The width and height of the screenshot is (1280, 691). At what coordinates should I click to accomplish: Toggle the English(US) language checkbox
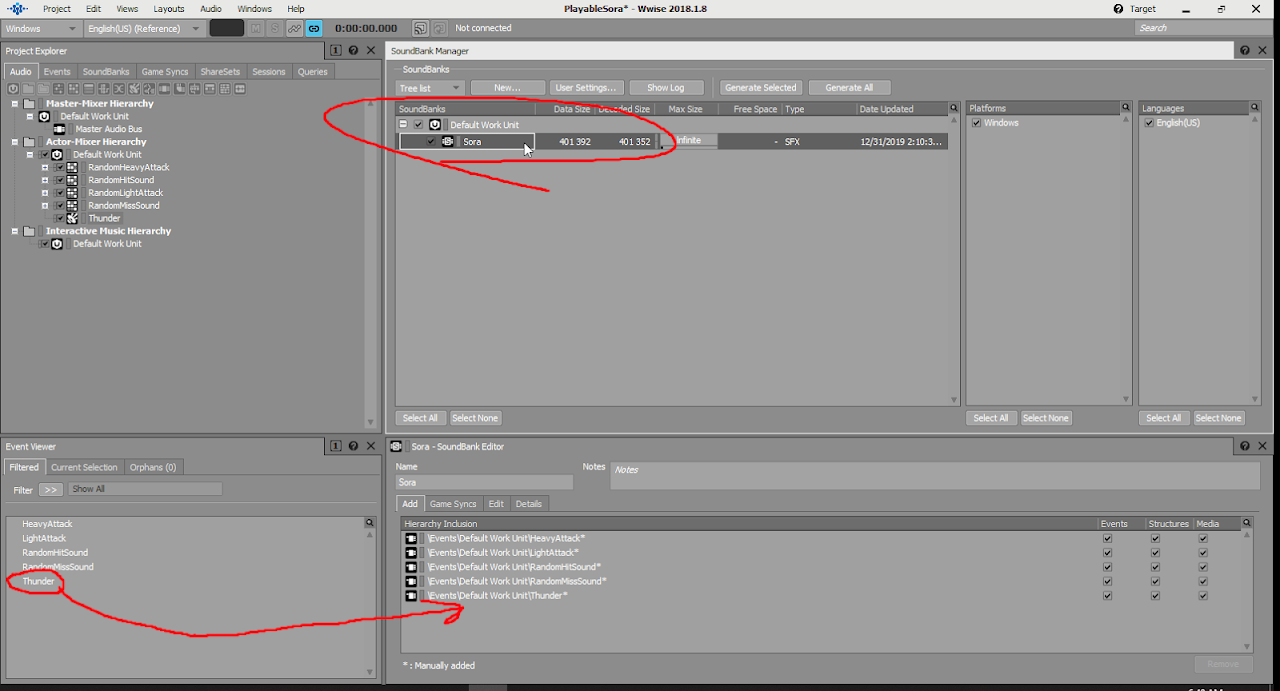point(1150,123)
